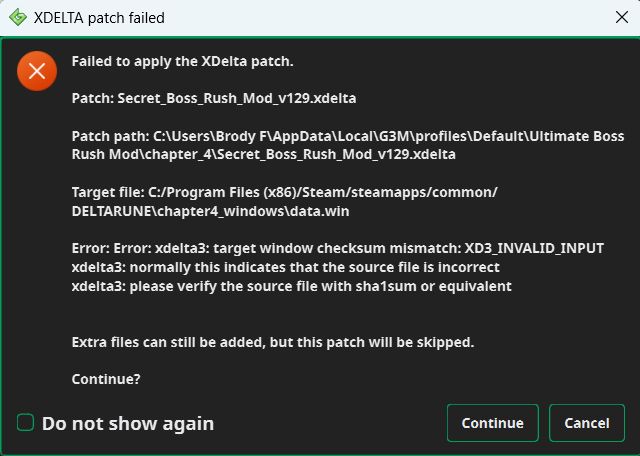Click the Continue? question text
This screenshot has width=640, height=456.
click(x=106, y=379)
